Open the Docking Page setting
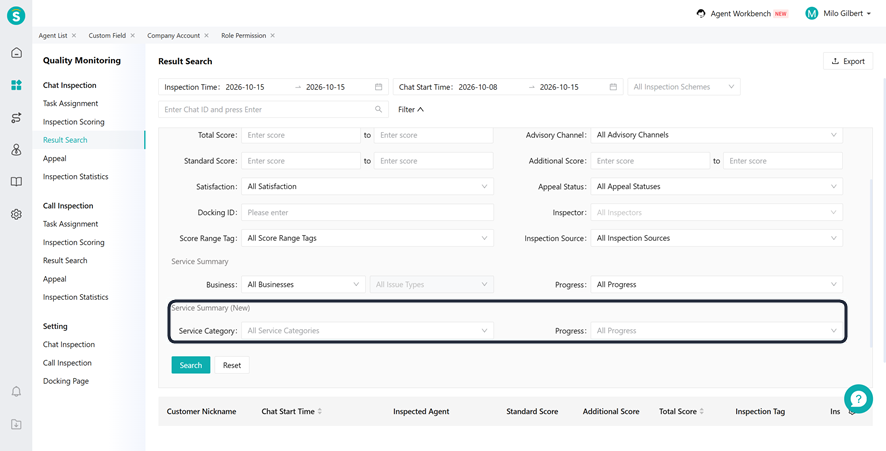The height and width of the screenshot is (451, 886). pyautogui.click(x=66, y=381)
